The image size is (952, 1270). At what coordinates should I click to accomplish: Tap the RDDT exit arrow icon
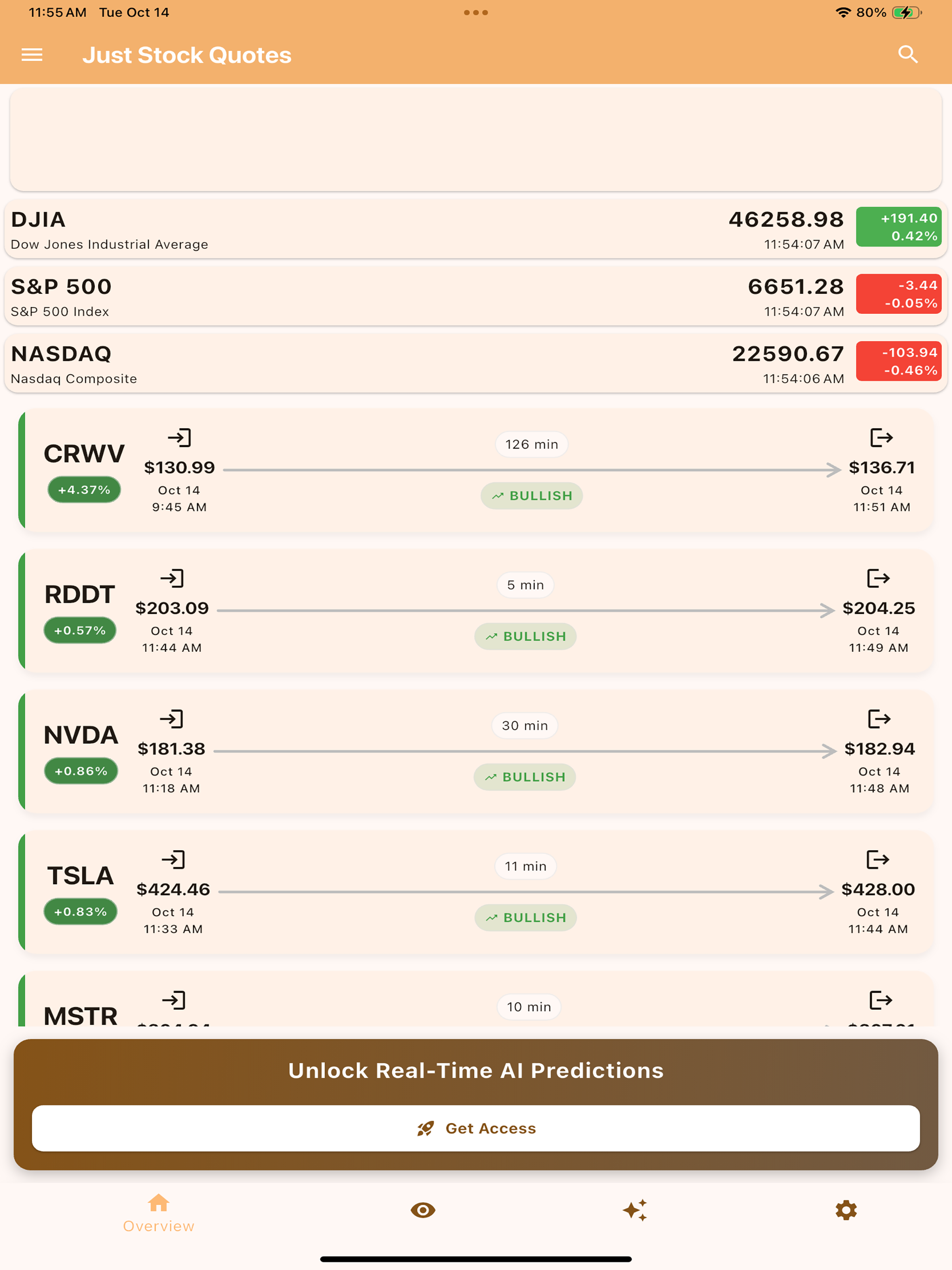tap(878, 578)
